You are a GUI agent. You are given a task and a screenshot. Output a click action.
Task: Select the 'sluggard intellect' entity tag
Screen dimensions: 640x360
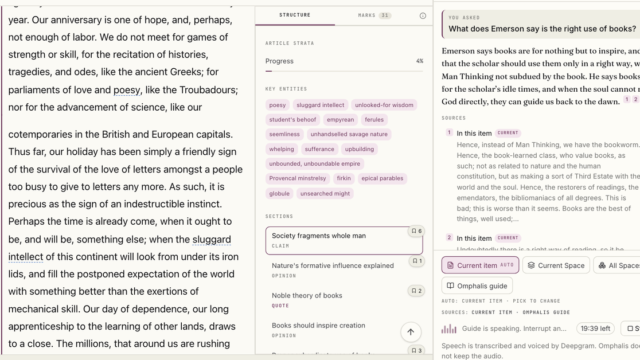coord(320,105)
